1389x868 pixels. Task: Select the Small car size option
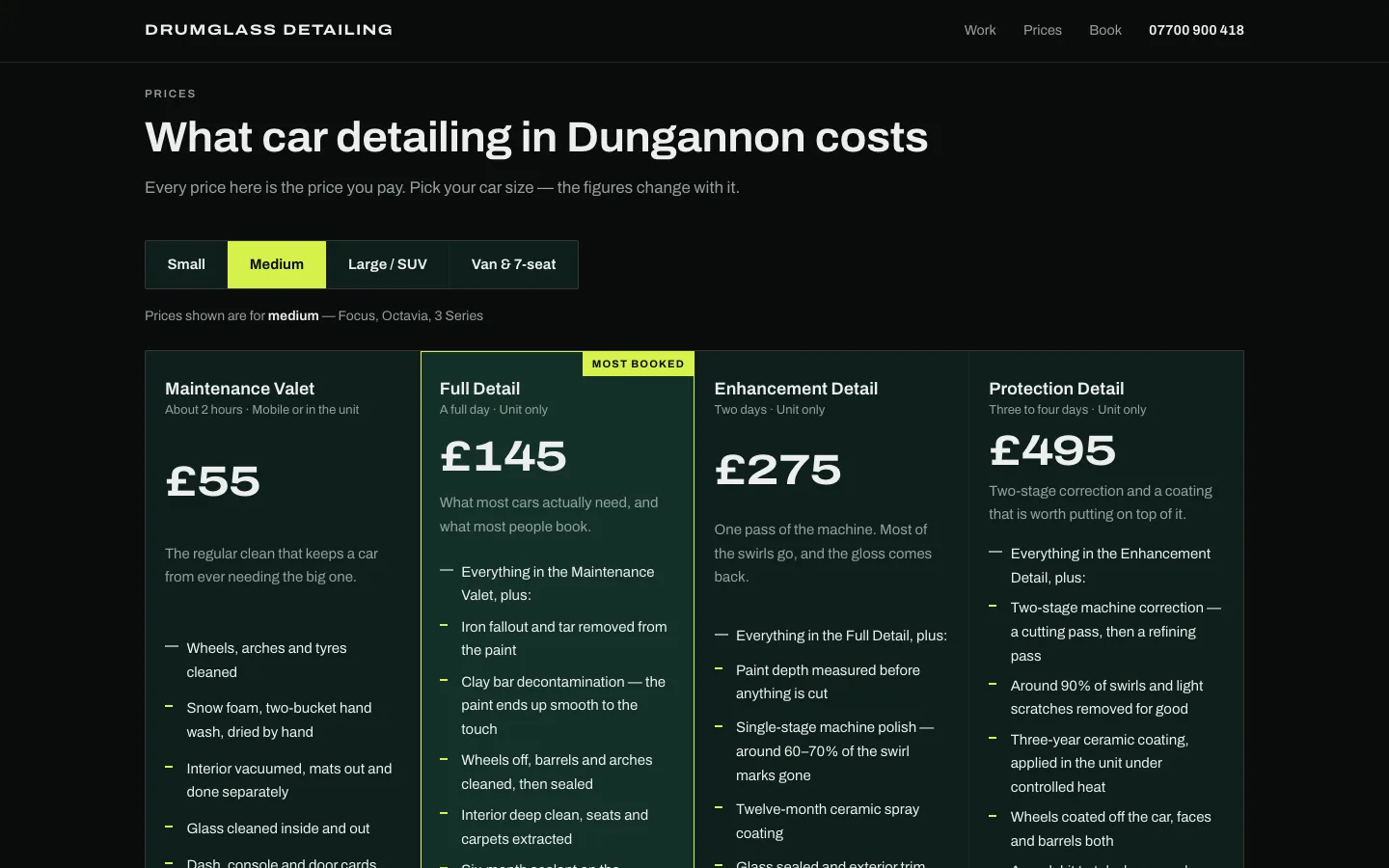point(186,264)
